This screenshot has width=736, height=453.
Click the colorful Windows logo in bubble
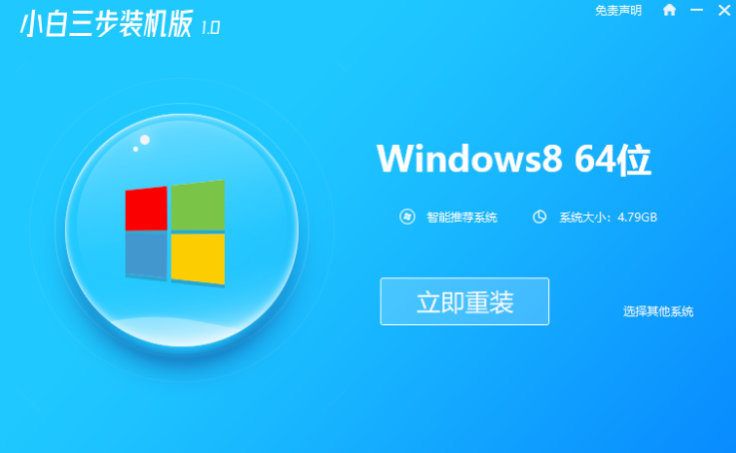point(175,232)
